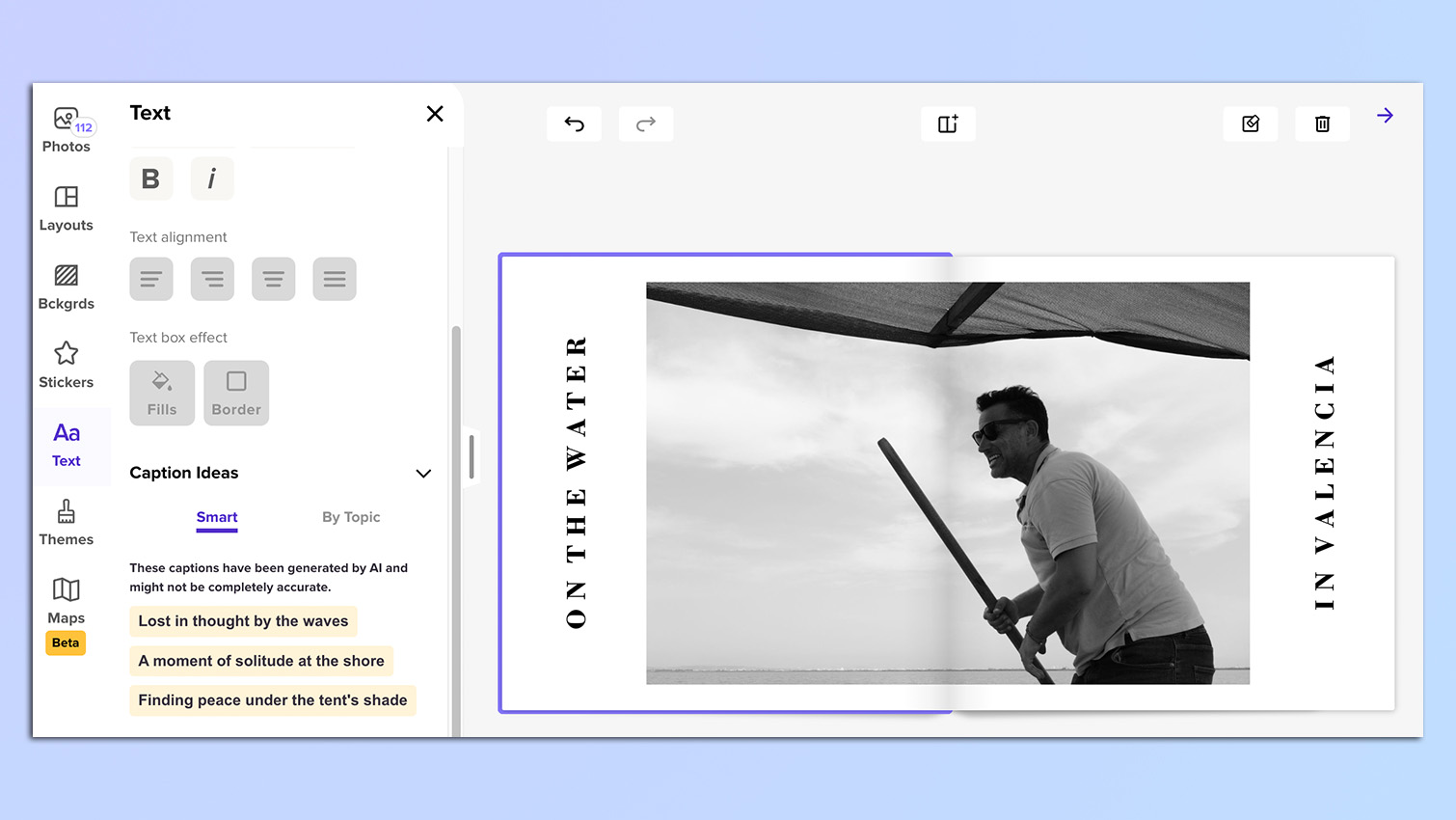Toggle bold text formatting

(150, 178)
